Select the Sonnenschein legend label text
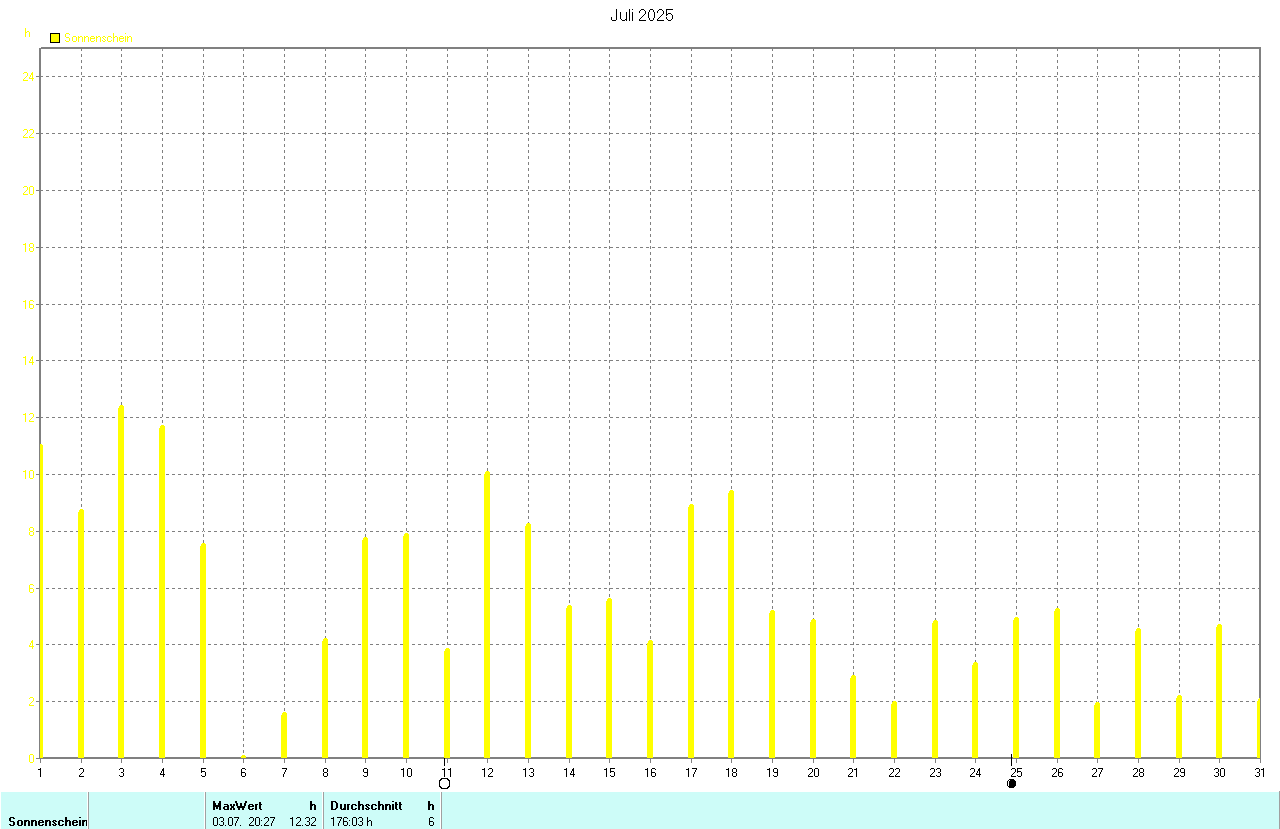1280x829 pixels. (x=98, y=38)
